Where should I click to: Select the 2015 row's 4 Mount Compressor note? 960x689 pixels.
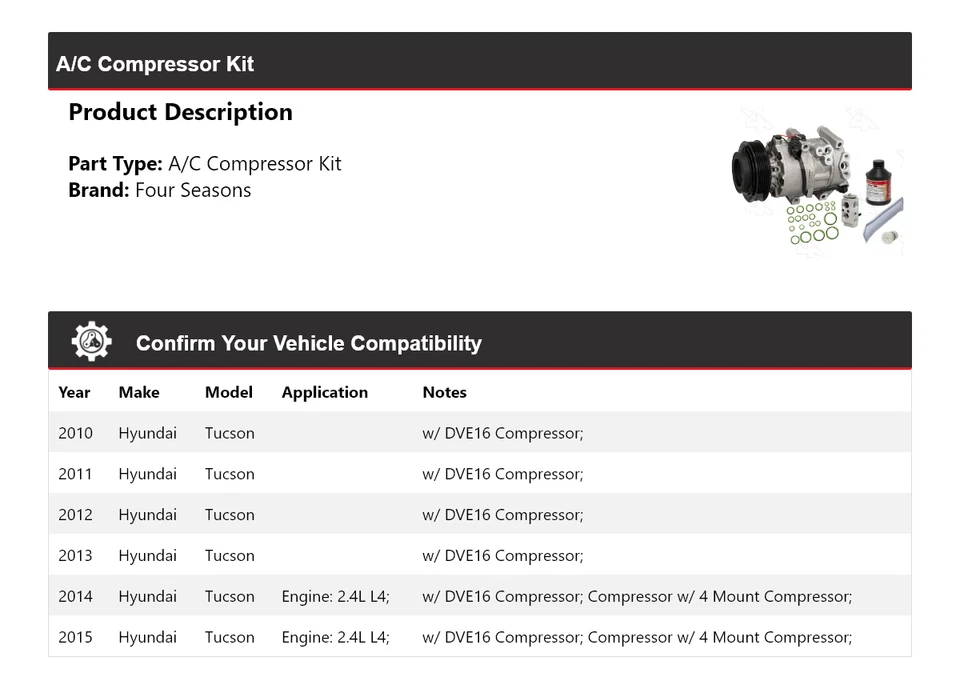click(720, 637)
